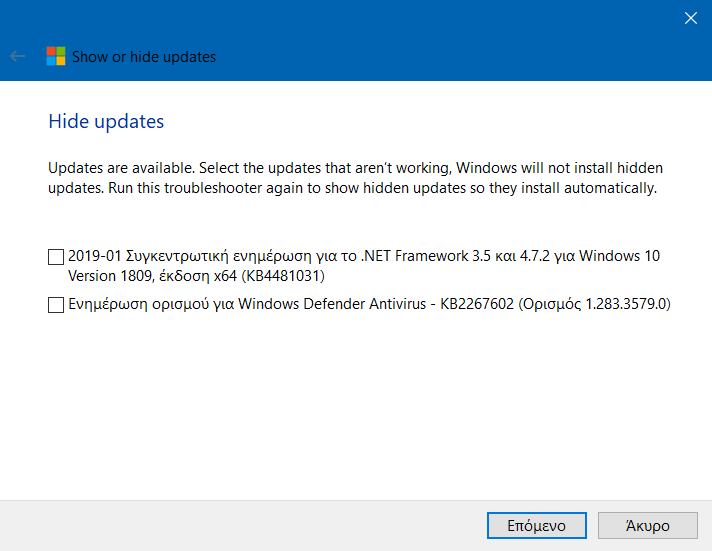Click the 'Version 1809, έκδοση x64 (KB4481031)' line
Image resolution: width=712 pixels, height=551 pixels.
pos(196,276)
